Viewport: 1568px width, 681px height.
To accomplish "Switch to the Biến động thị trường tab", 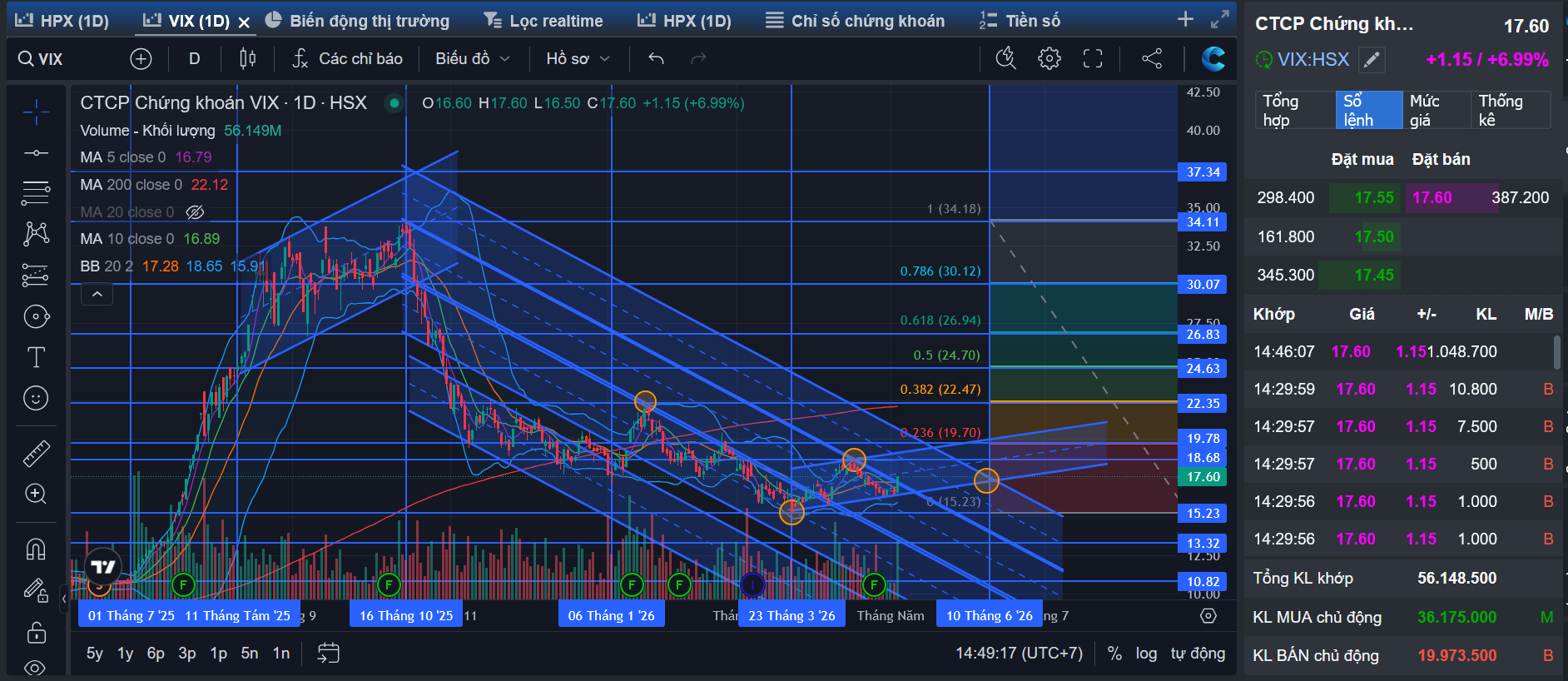I will pyautogui.click(x=357, y=21).
